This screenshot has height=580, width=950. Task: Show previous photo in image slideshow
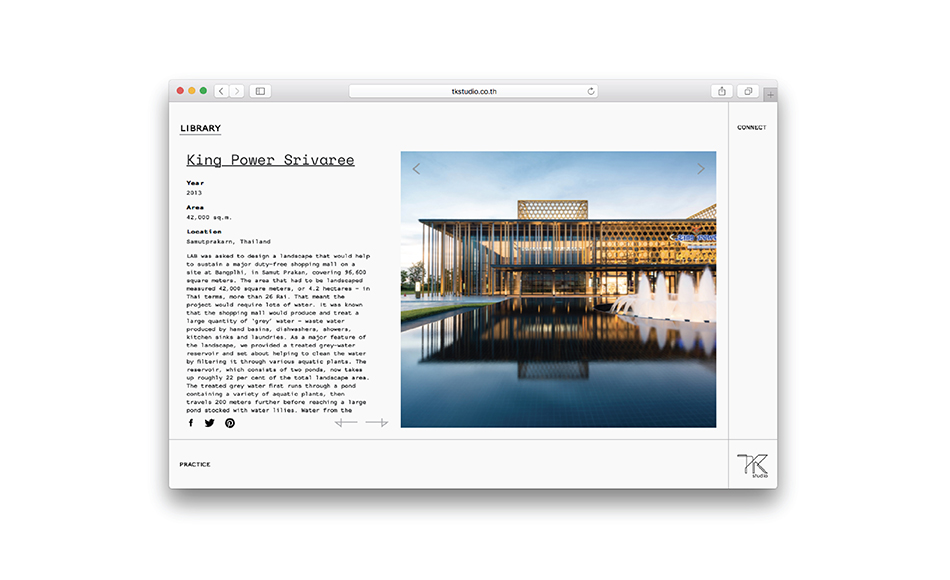pos(416,169)
